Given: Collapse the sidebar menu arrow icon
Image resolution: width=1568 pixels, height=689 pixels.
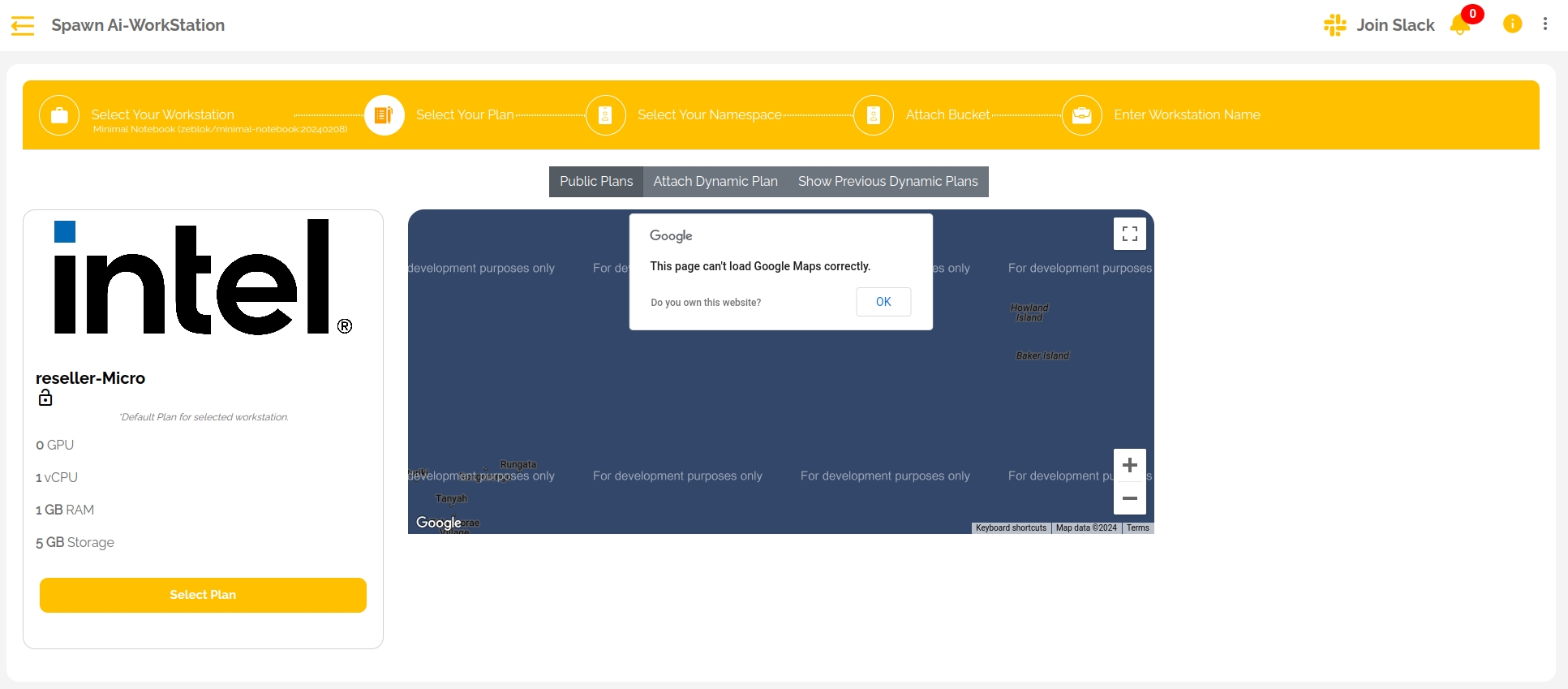Looking at the screenshot, I should coord(23,26).
